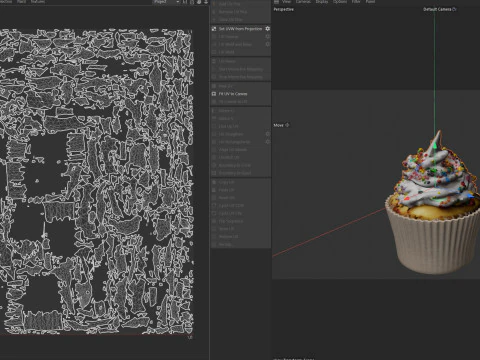Viewport: 480px width, 360px height.
Task: Run Fit UV in Canvas command
Action: point(233,94)
